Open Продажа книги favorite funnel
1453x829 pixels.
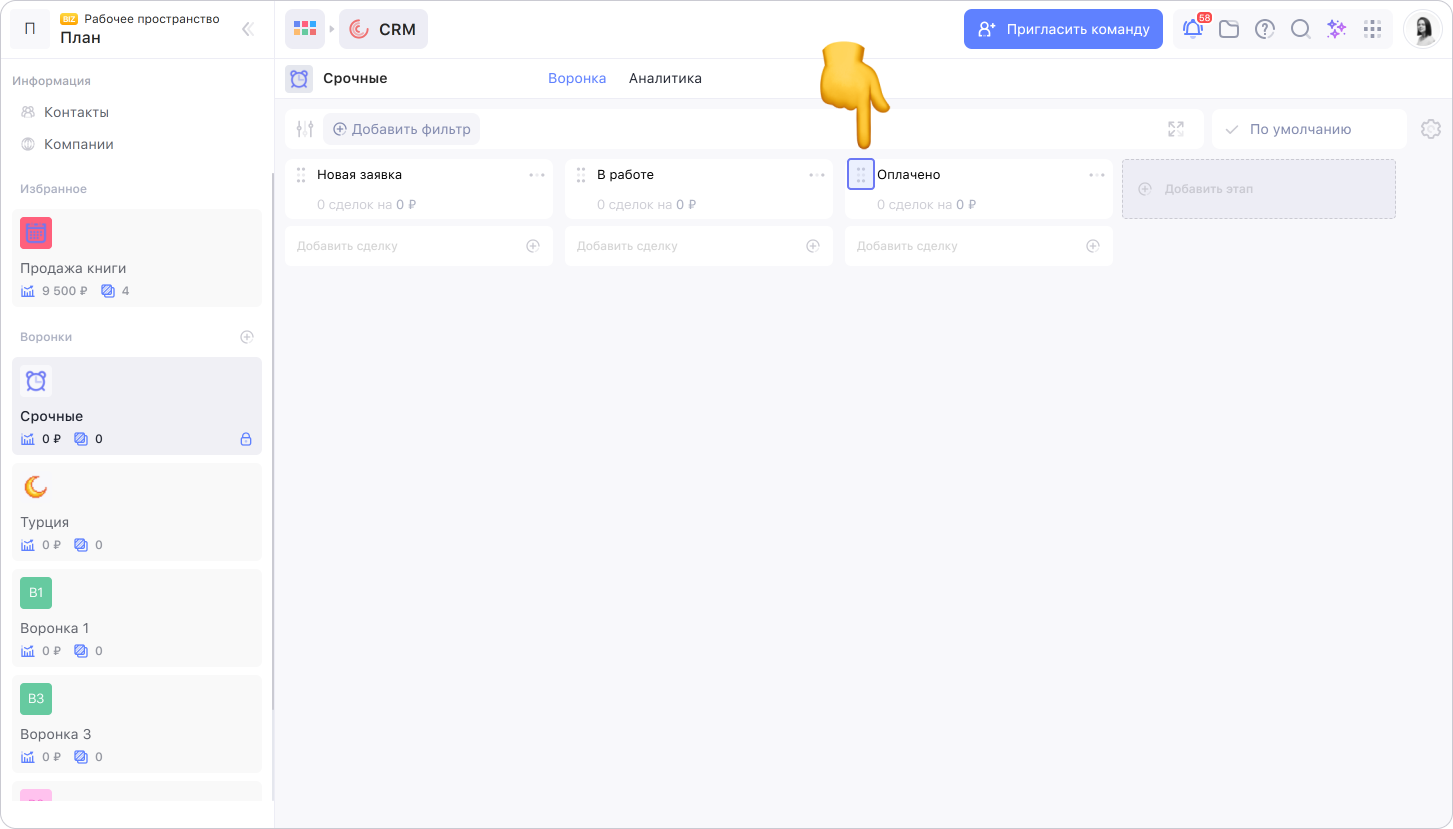click(x=137, y=258)
